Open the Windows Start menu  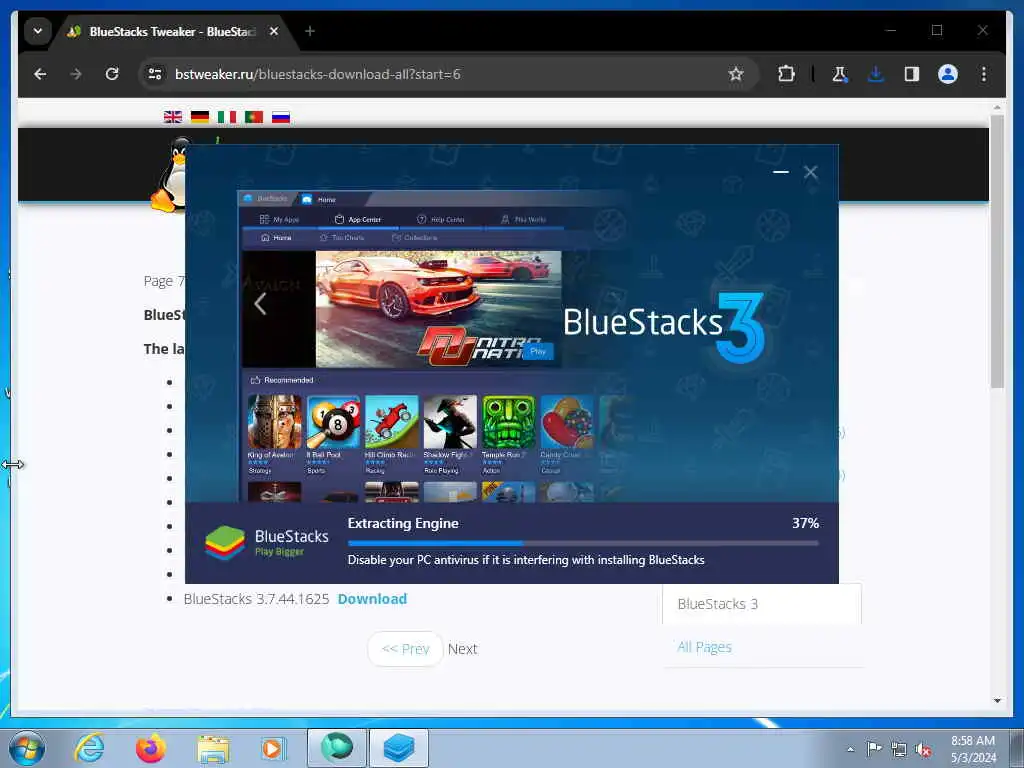click(27, 748)
